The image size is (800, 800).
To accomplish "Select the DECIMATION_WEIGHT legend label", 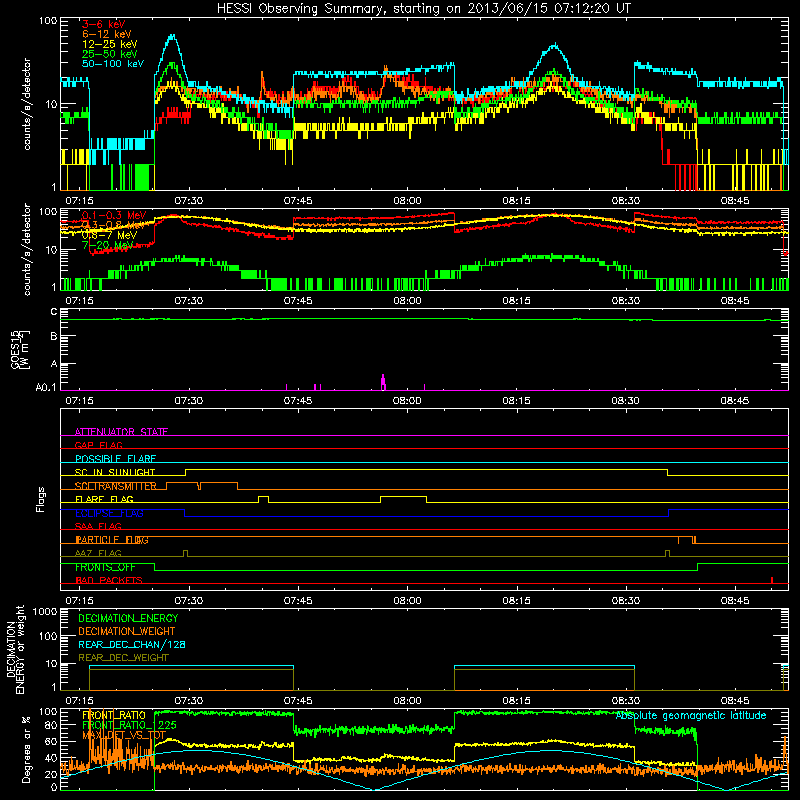I will [x=127, y=631].
